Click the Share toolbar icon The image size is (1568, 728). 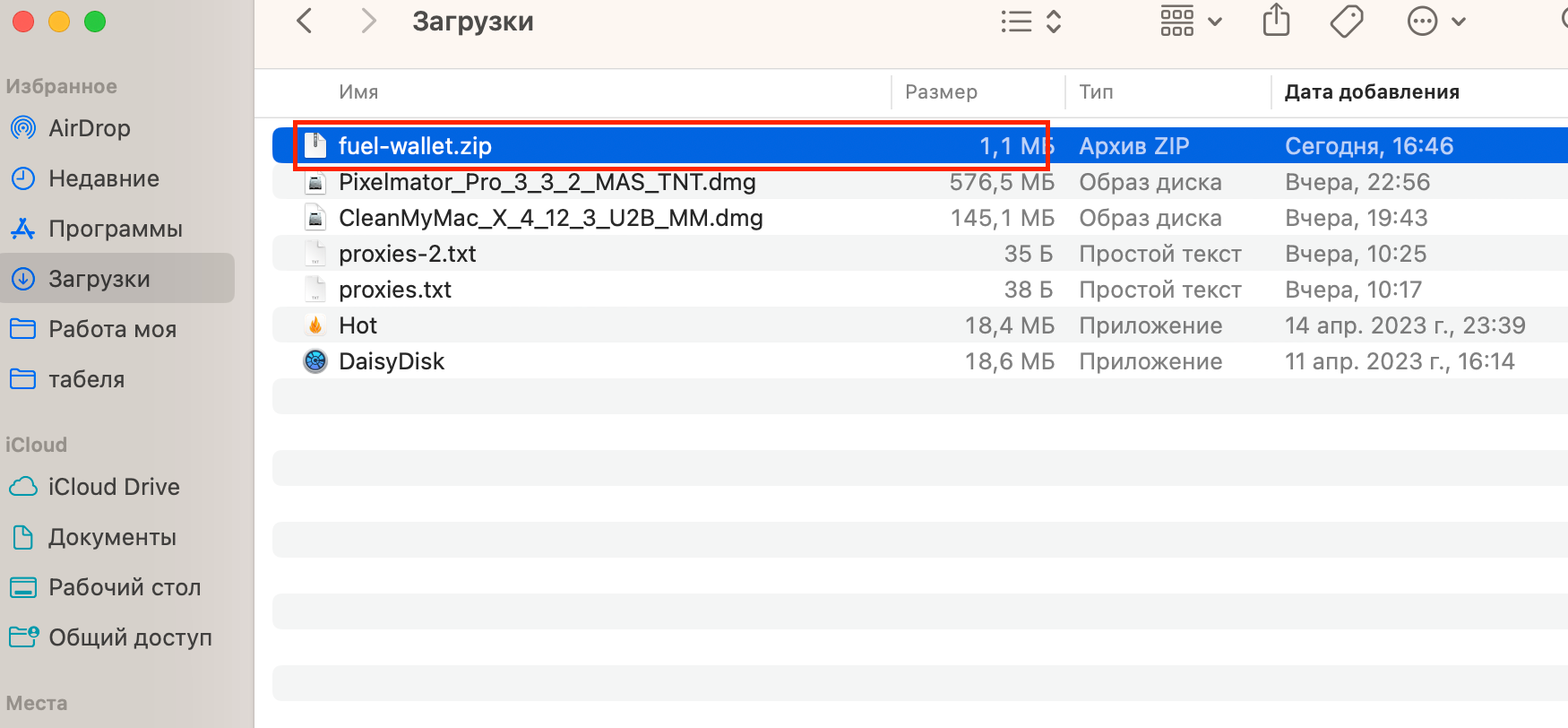[x=1276, y=21]
